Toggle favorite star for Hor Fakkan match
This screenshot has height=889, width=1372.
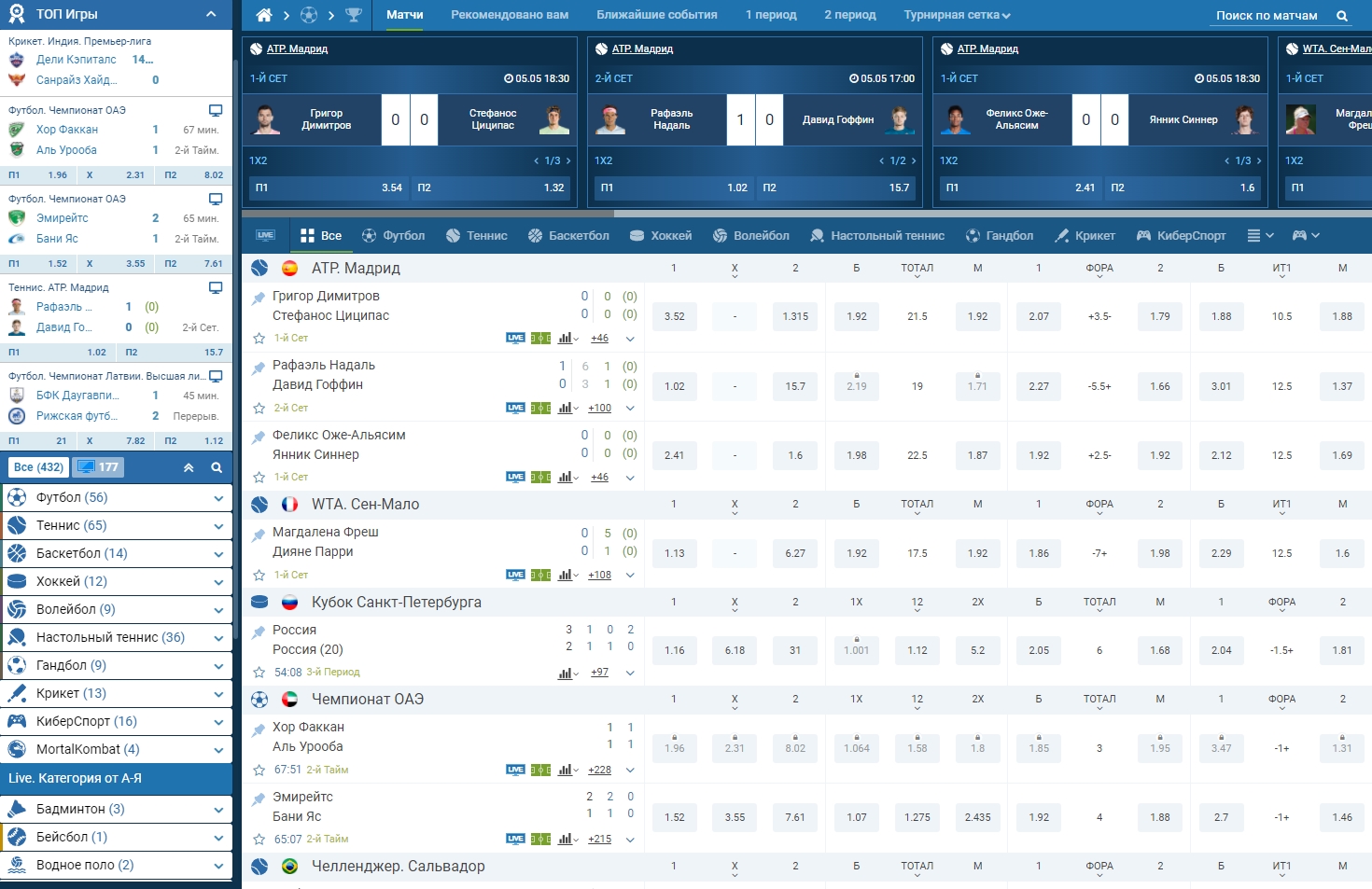(x=259, y=771)
